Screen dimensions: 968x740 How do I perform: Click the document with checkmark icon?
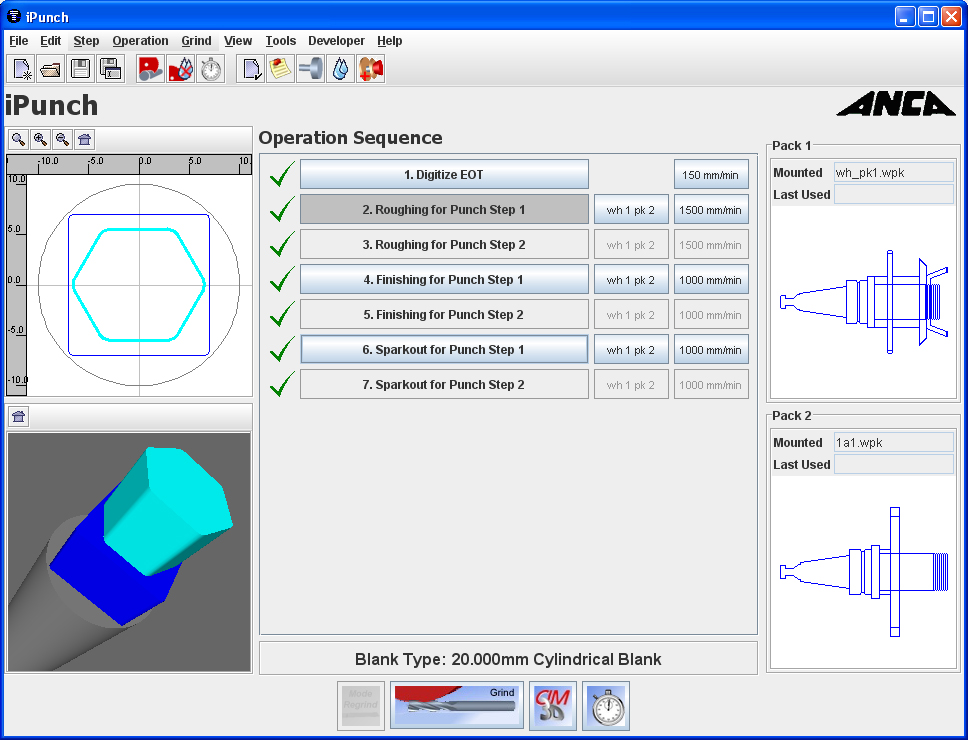point(251,69)
